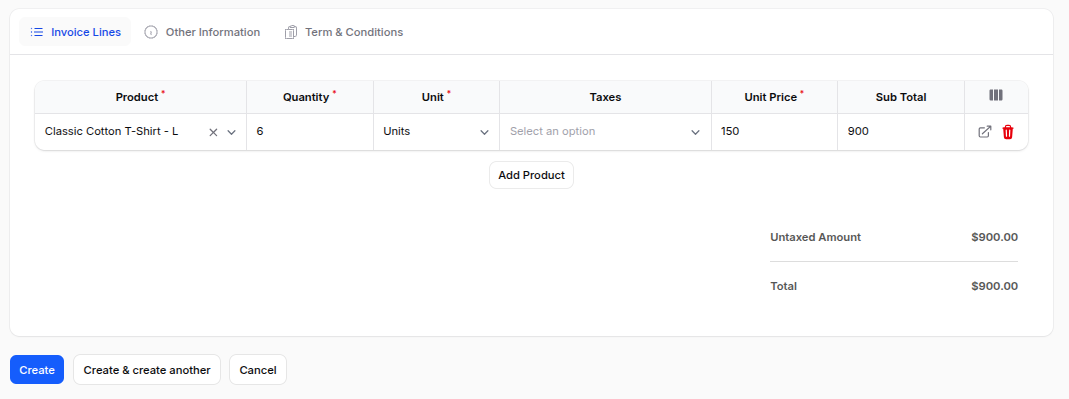Expand the Product dropdown chevron
1069x399 pixels.
231,132
